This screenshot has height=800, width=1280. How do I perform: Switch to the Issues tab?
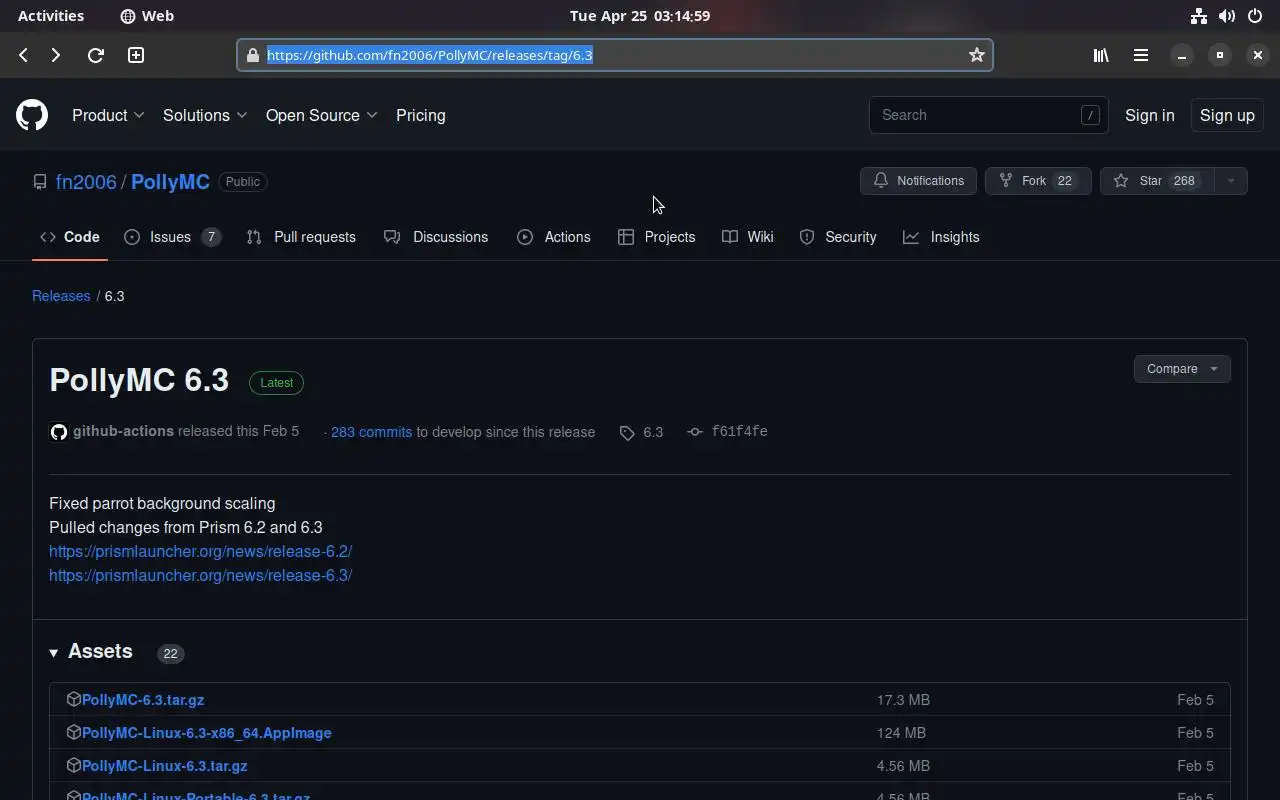pos(172,237)
